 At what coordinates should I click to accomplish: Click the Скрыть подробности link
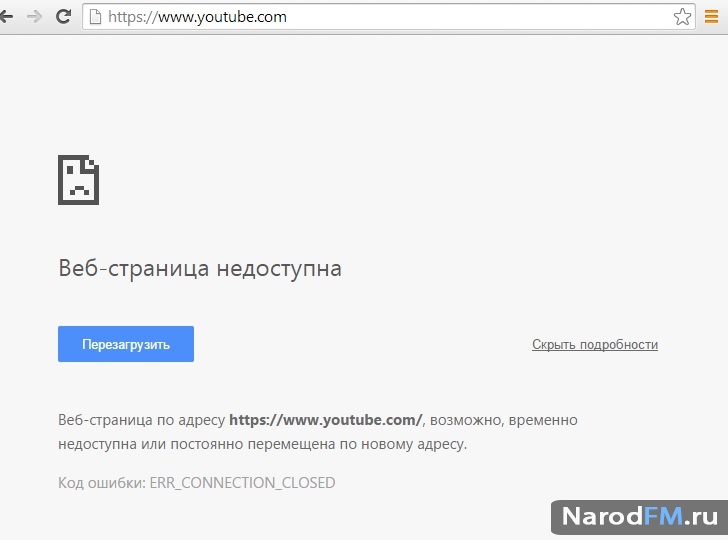pos(595,345)
